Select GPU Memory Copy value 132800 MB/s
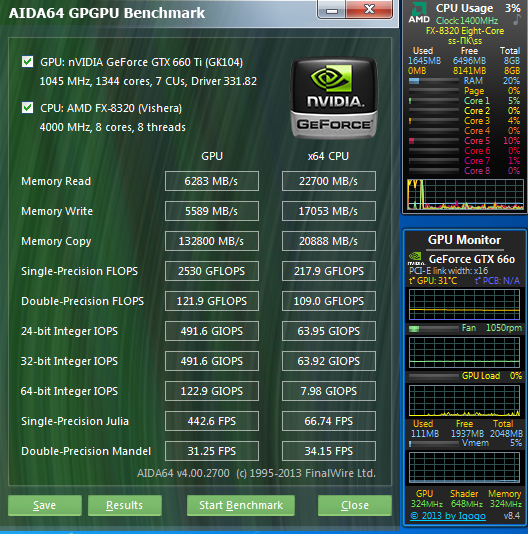 point(212,241)
